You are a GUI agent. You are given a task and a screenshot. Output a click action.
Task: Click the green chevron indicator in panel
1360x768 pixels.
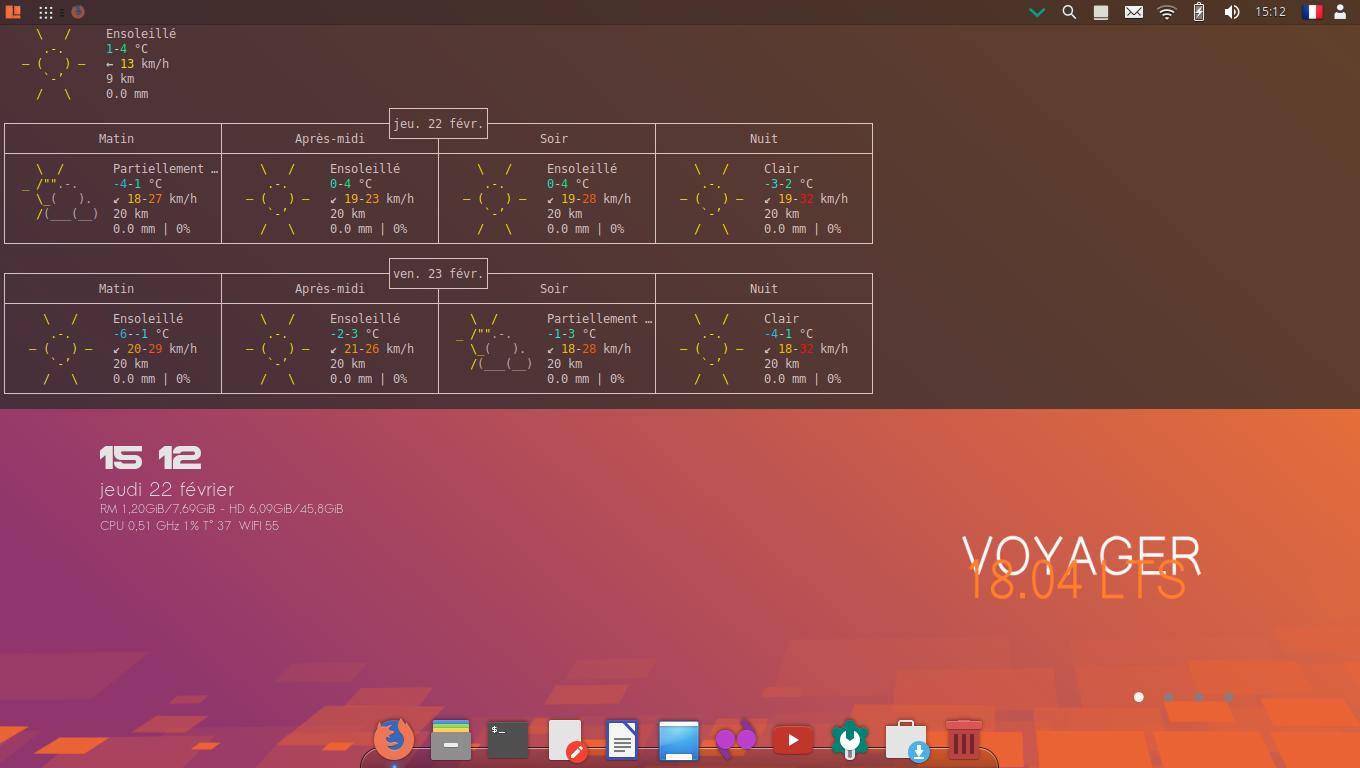pos(1037,12)
